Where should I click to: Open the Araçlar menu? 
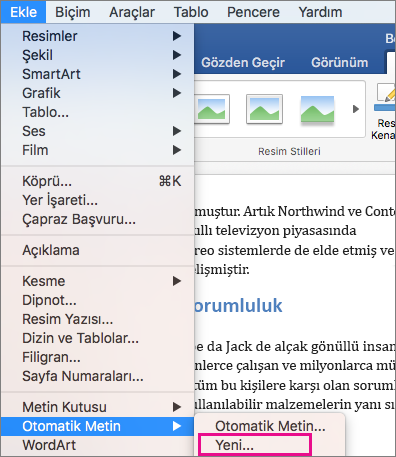coord(132,12)
